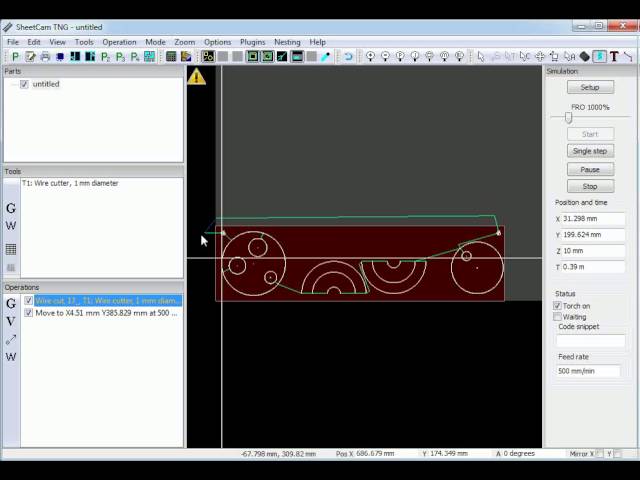Open the Operation menu
This screenshot has height=480, width=640.
click(119, 42)
